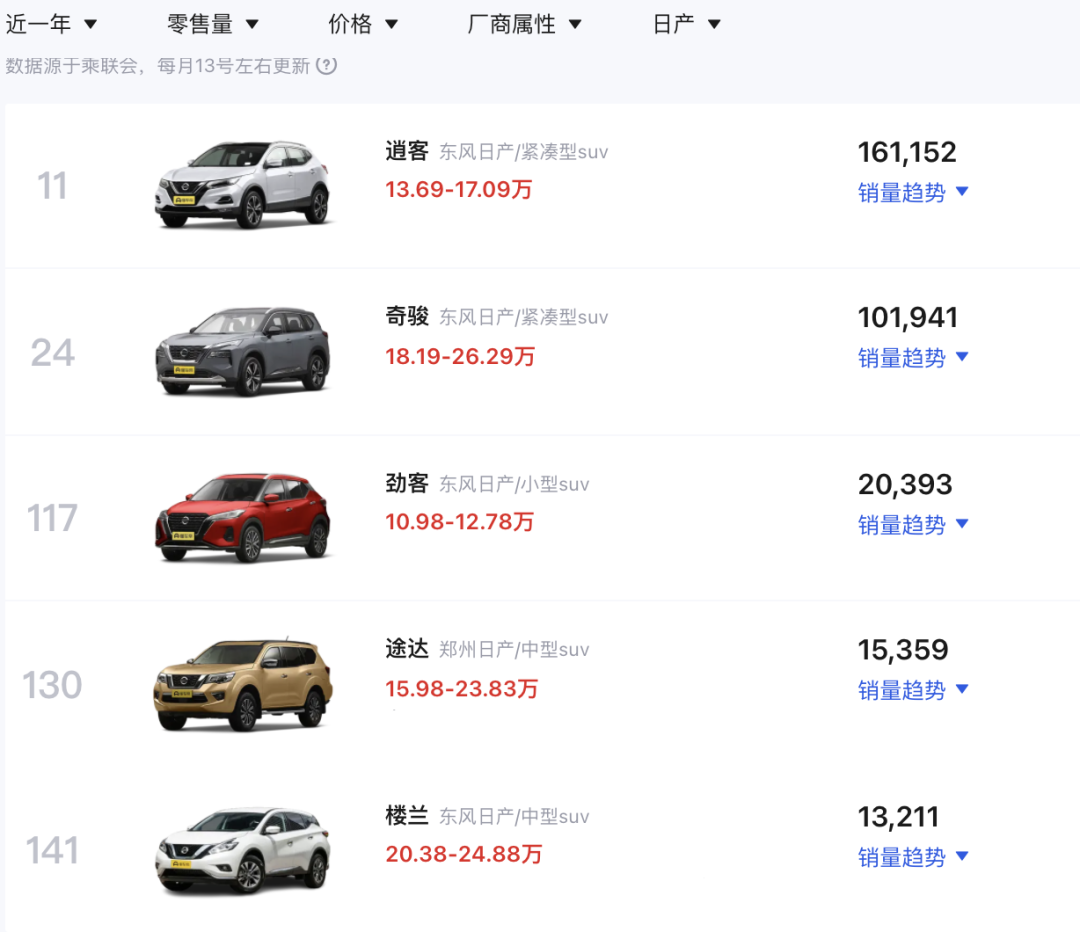Open the 厂商属性 dropdown
This screenshot has width=1080, height=932.
[525, 24]
